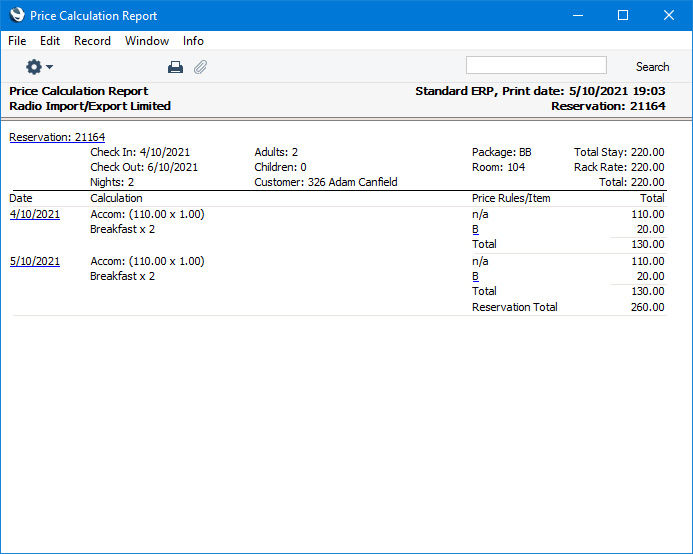
Task: Minimize the Price Calculation Report window
Action: point(577,15)
